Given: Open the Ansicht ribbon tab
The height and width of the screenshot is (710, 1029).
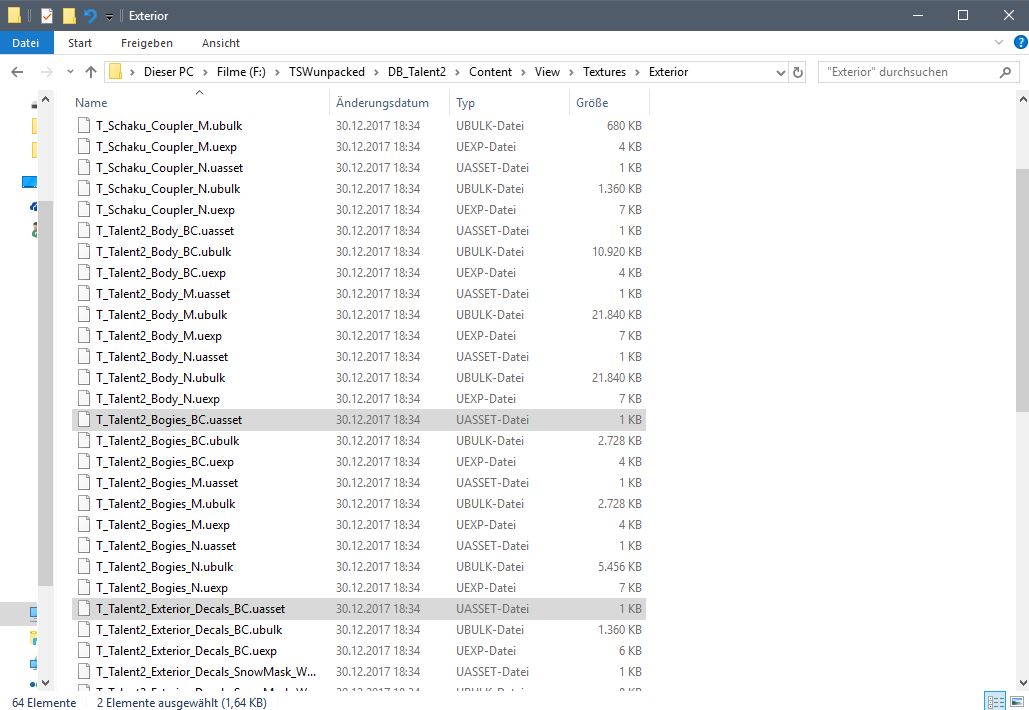Looking at the screenshot, I should tap(220, 43).
